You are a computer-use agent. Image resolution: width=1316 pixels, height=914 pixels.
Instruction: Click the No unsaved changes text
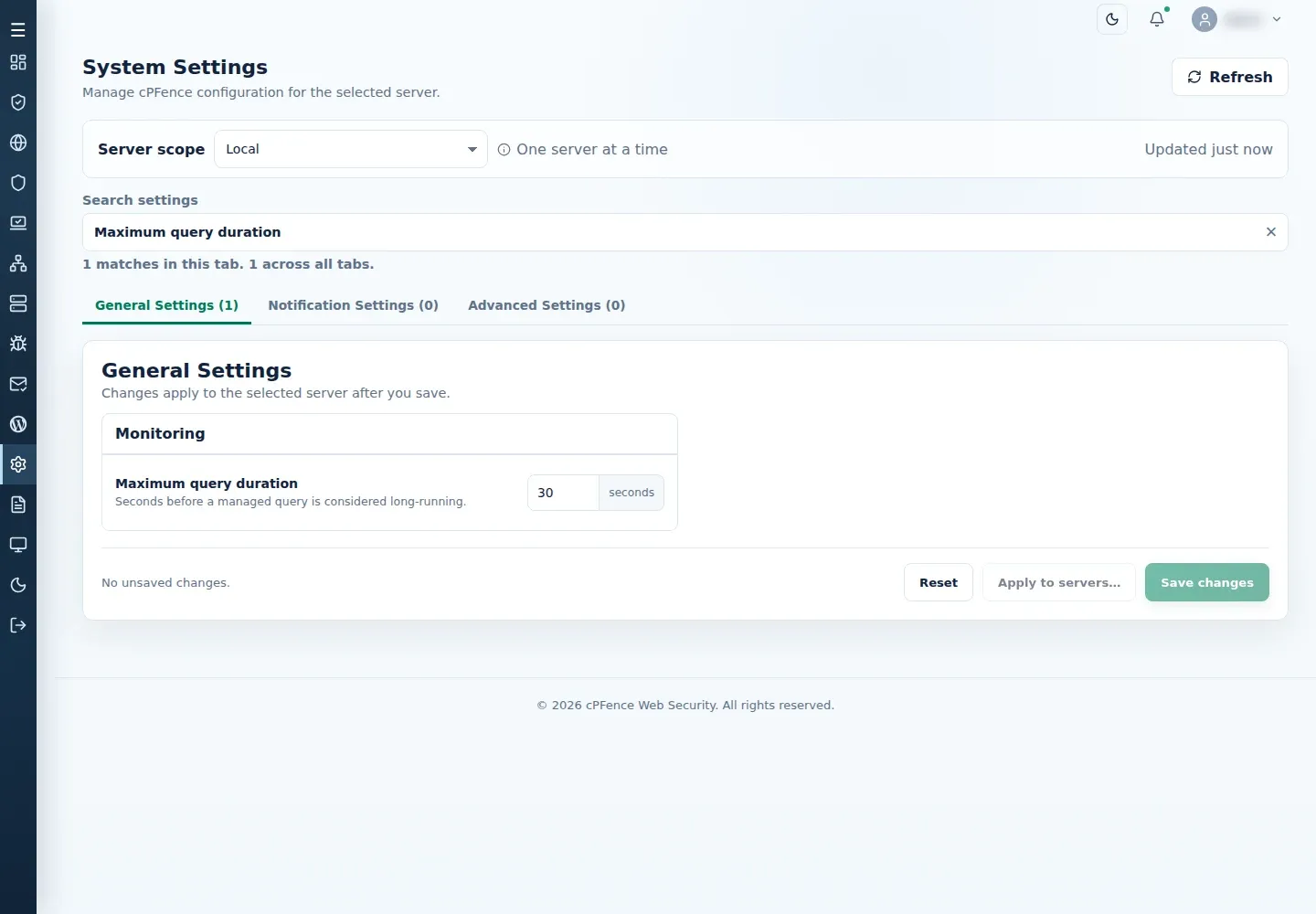tap(165, 583)
